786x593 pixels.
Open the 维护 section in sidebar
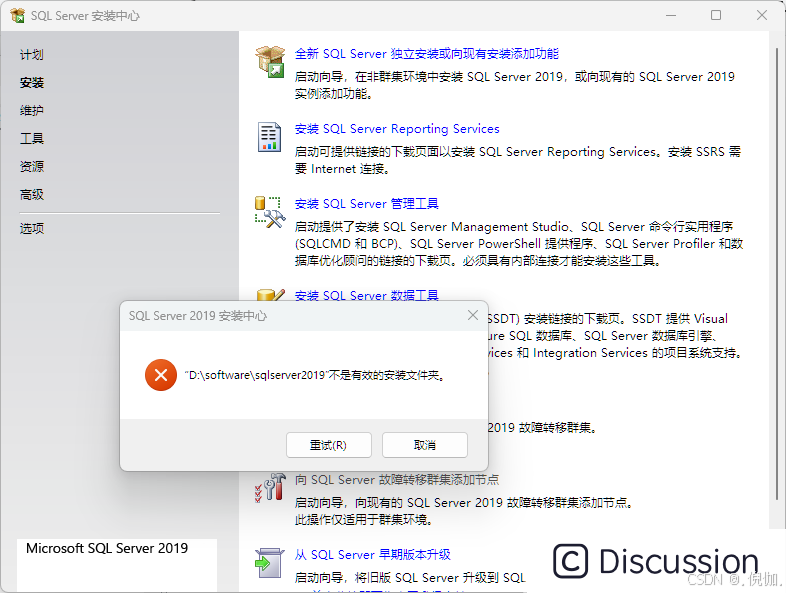(32, 110)
